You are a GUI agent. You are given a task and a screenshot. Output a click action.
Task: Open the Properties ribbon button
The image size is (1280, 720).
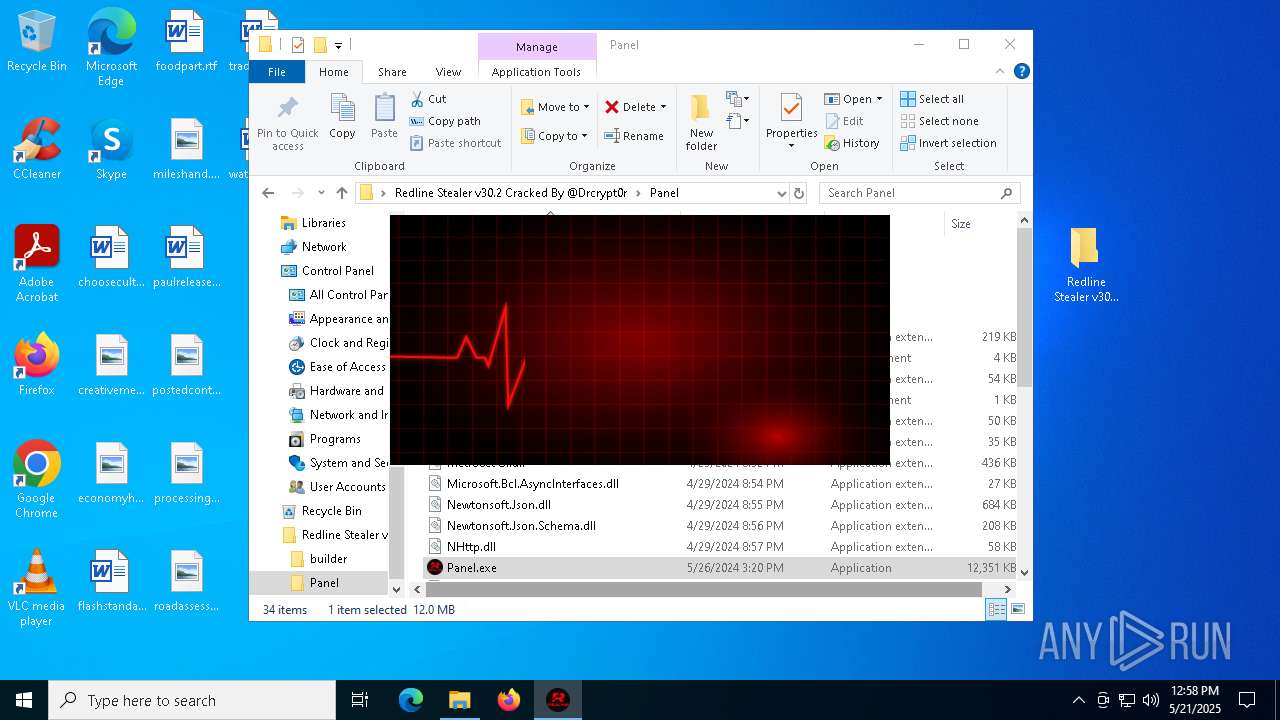(x=791, y=122)
